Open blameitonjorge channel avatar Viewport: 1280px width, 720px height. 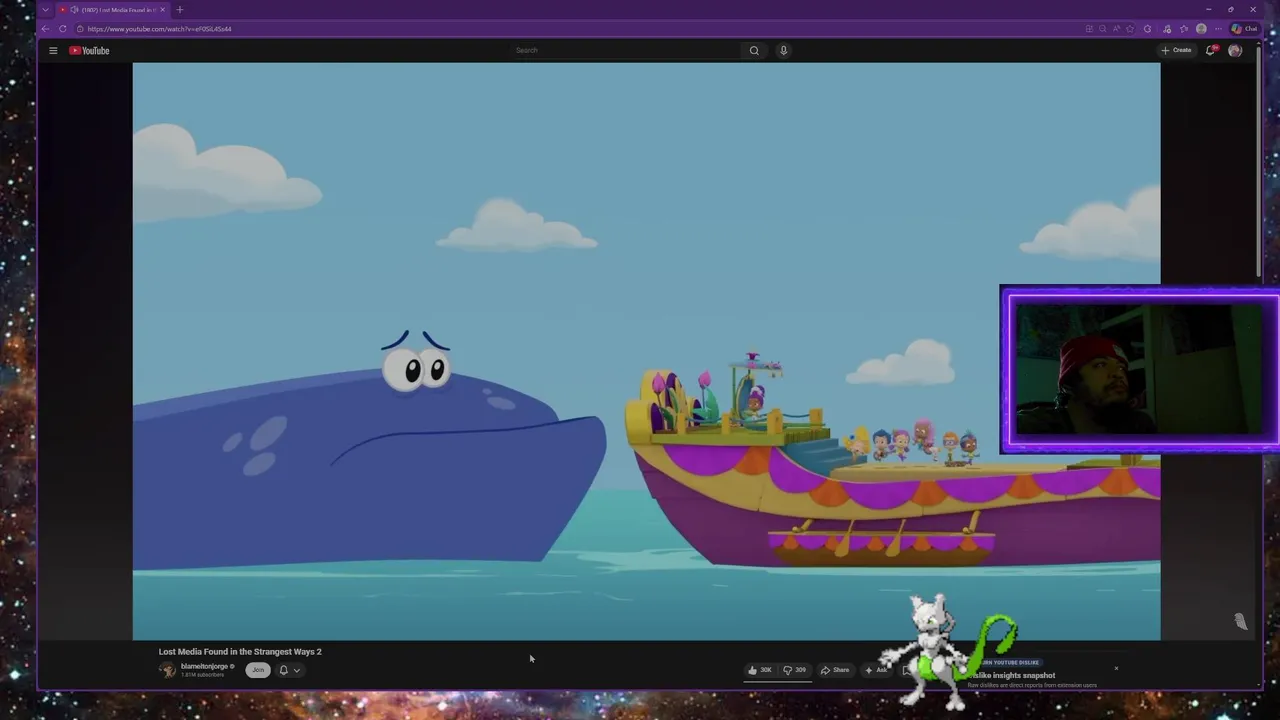[167, 670]
